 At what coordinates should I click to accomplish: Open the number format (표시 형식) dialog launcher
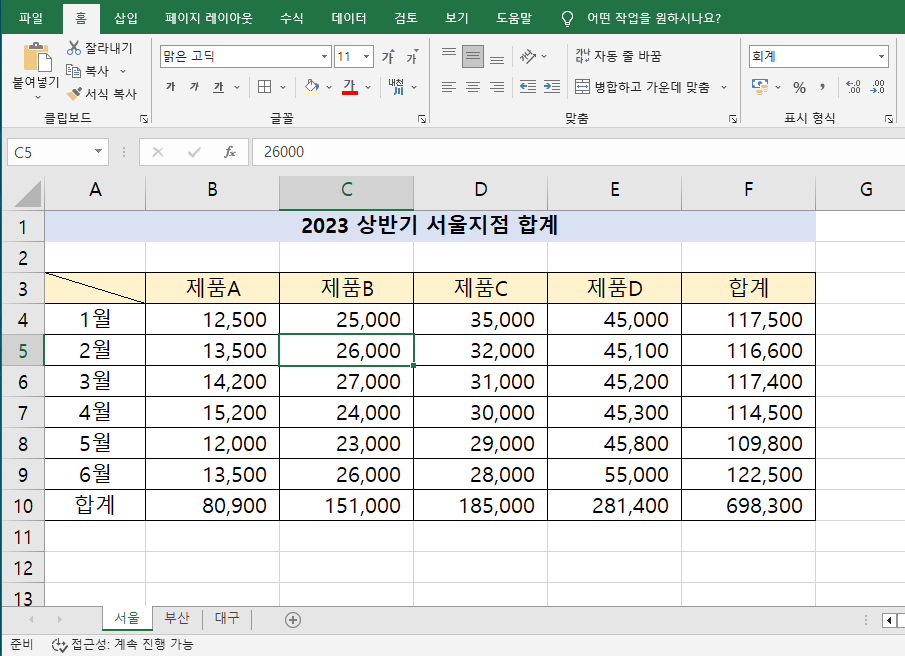click(x=889, y=119)
